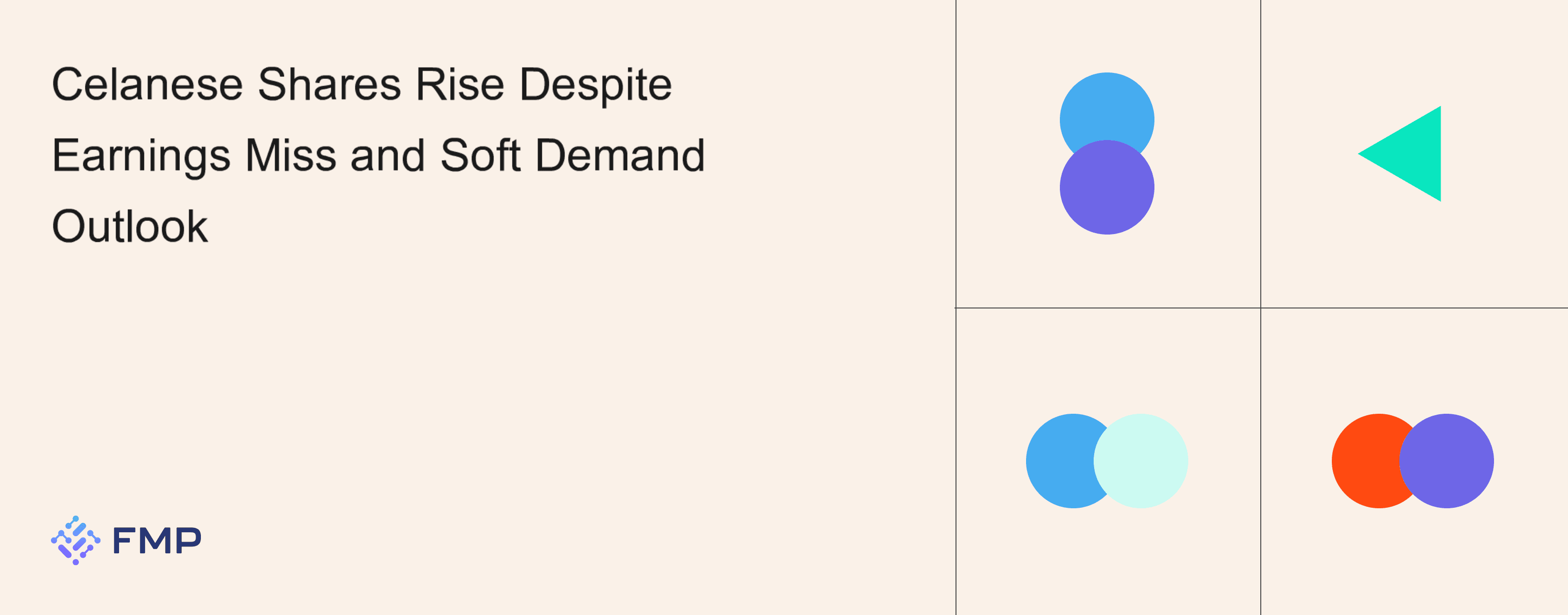The width and height of the screenshot is (1568, 615).
Task: Click the word "Soft" in the headline
Action: [x=480, y=155]
